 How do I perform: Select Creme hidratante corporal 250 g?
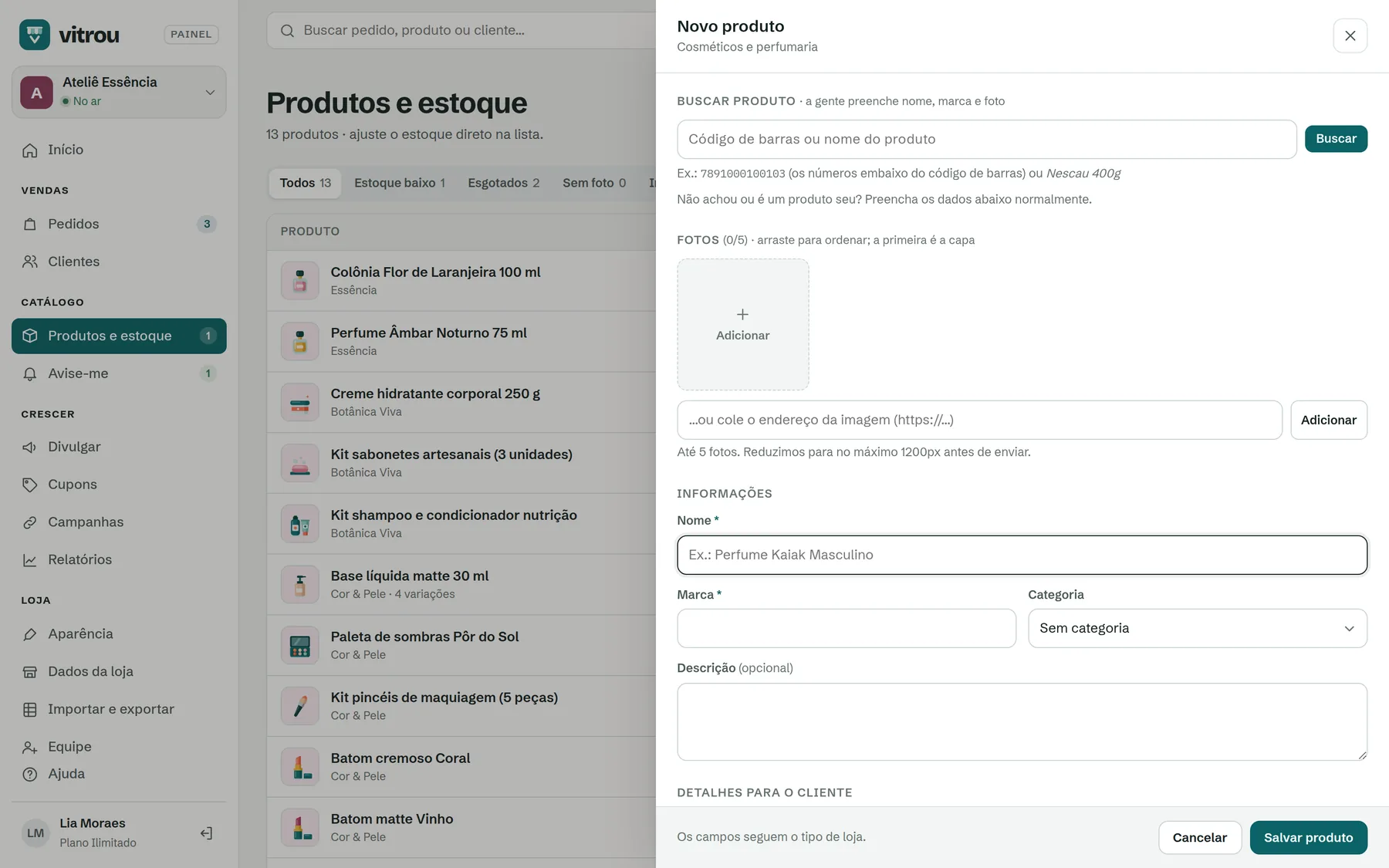tap(435, 393)
